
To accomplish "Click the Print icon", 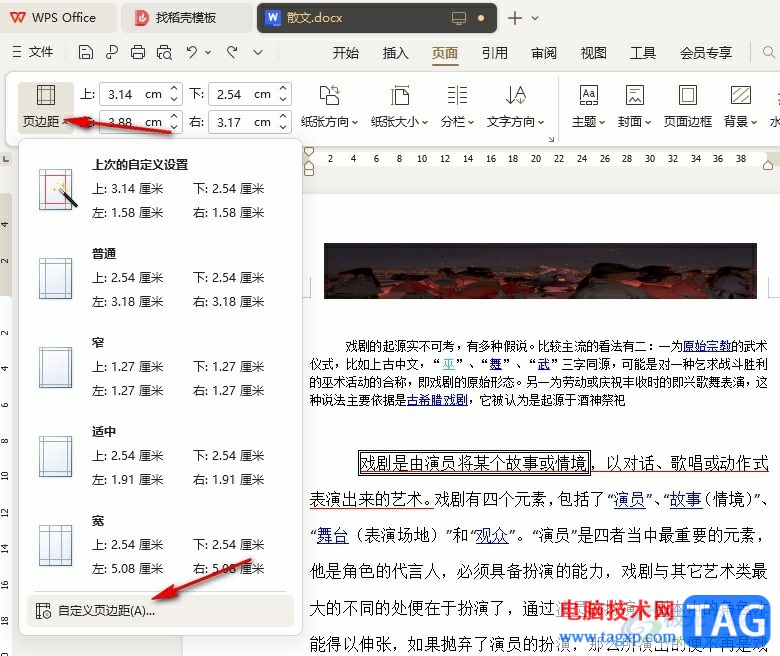I will pyautogui.click(x=138, y=52).
